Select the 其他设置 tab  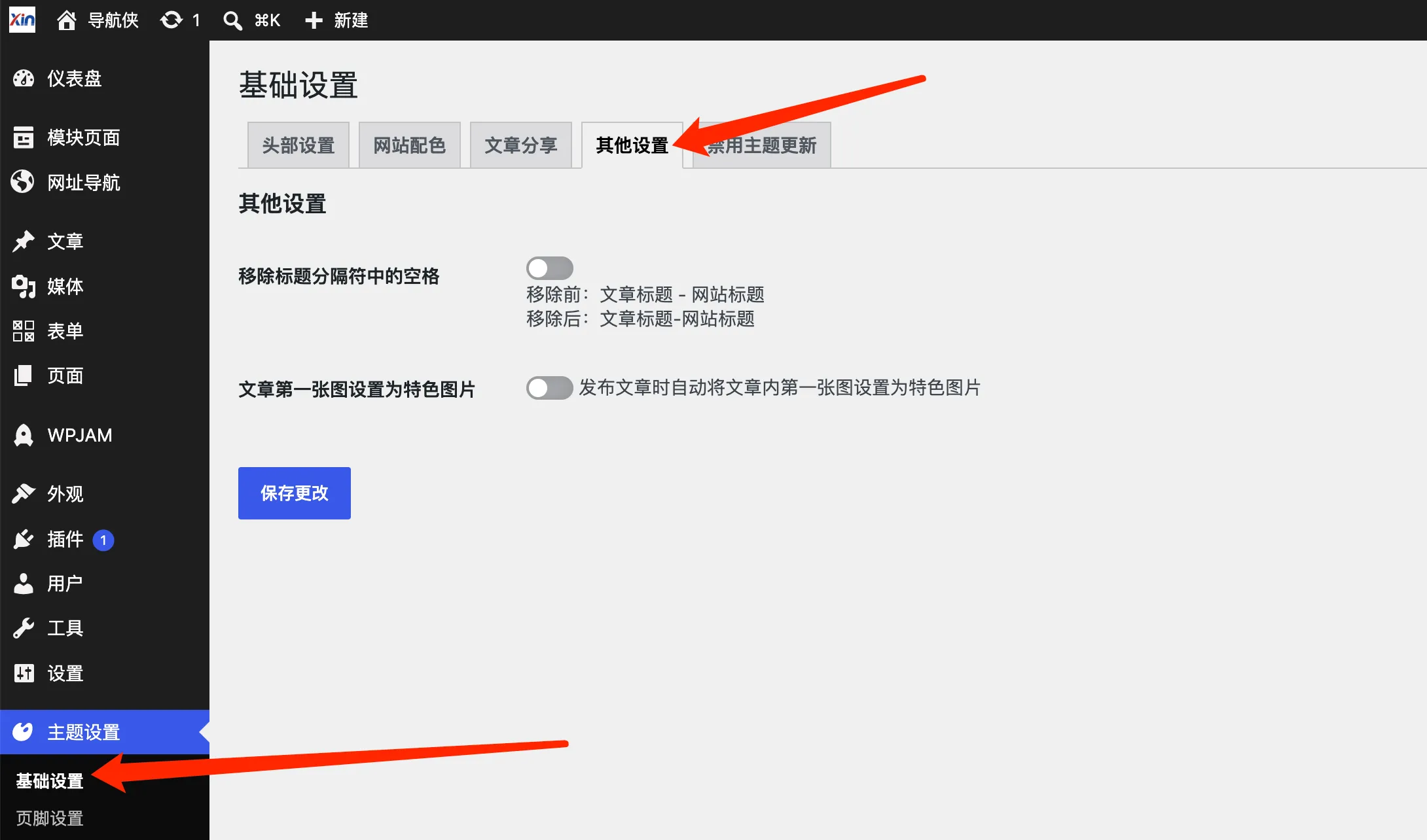632,145
